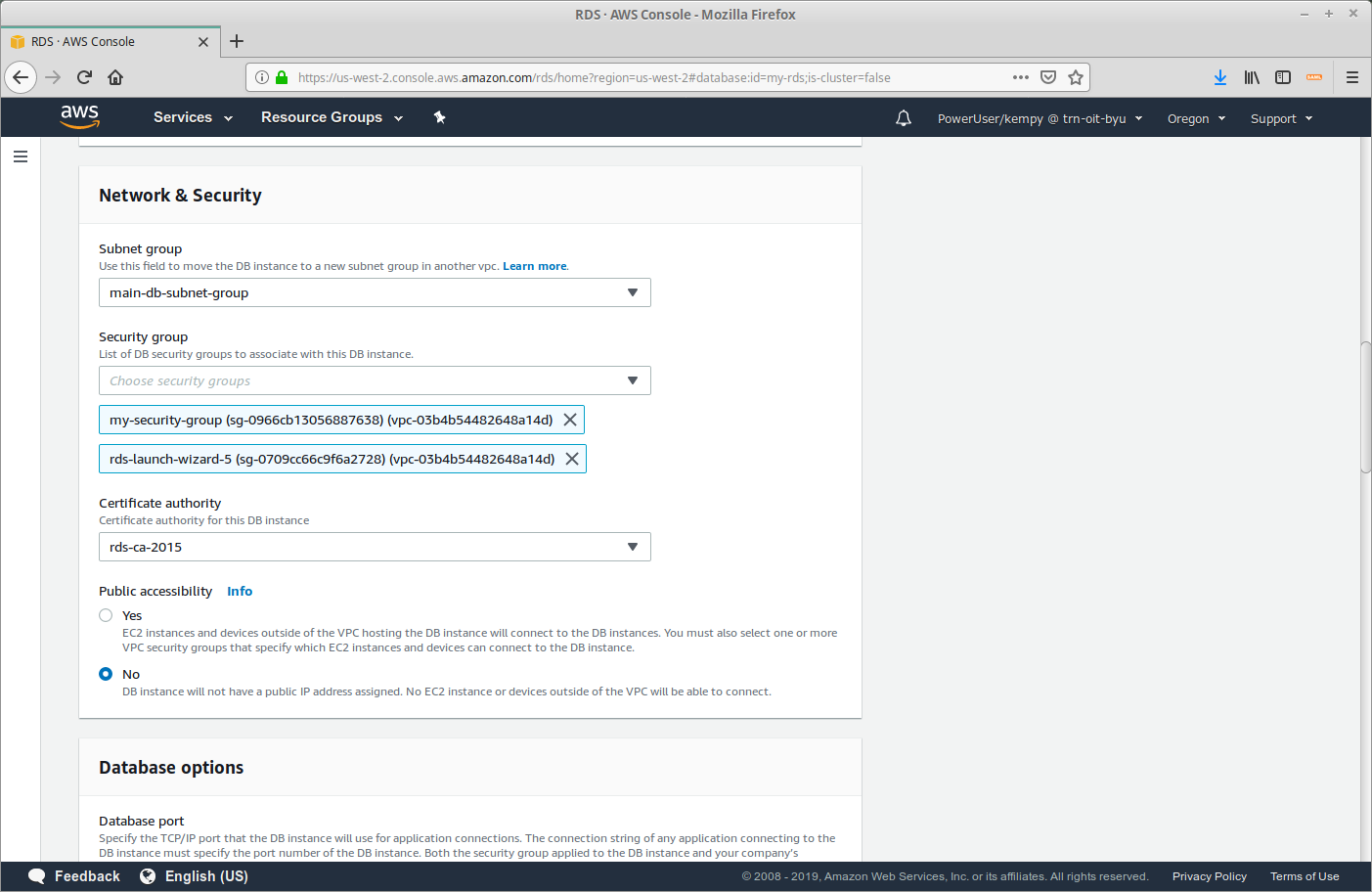
Task: Open Feedback in footer
Action: pyautogui.click(x=87, y=876)
